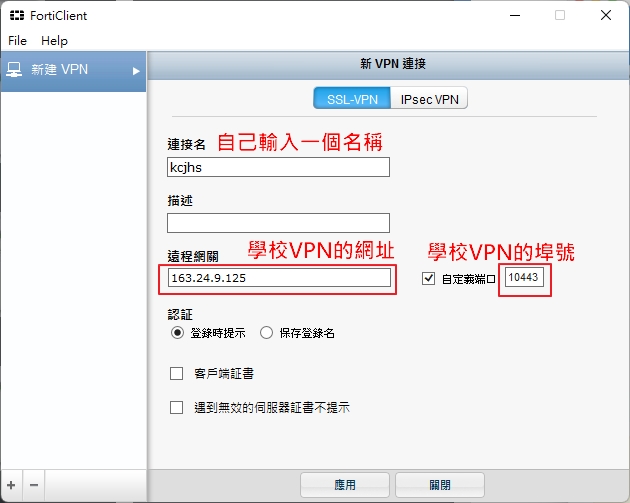Add a new connection with plus icon
The image size is (630, 503).
click(x=11, y=485)
